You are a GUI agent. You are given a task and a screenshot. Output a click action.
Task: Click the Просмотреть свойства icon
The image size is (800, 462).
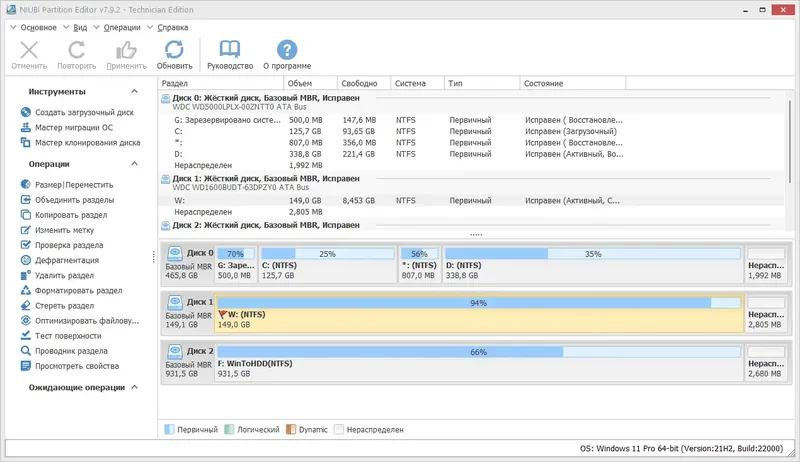point(26,366)
